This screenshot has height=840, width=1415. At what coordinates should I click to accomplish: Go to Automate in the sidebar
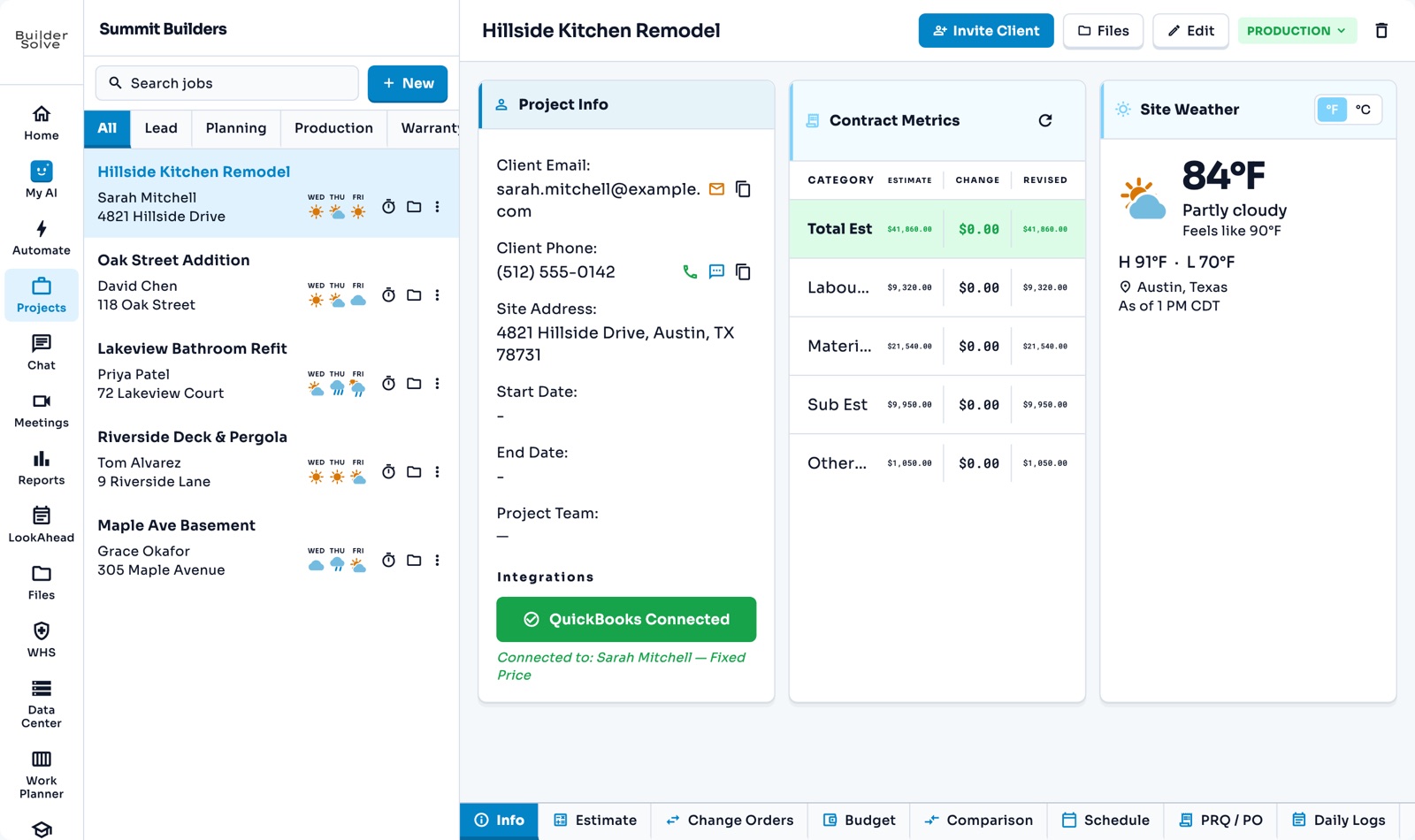click(x=42, y=237)
